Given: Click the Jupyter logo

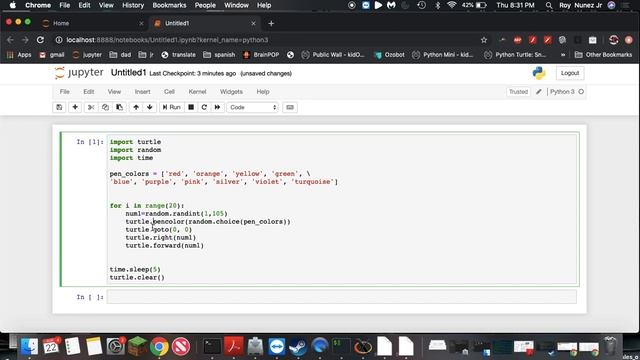Looking at the screenshot, I should (79, 73).
